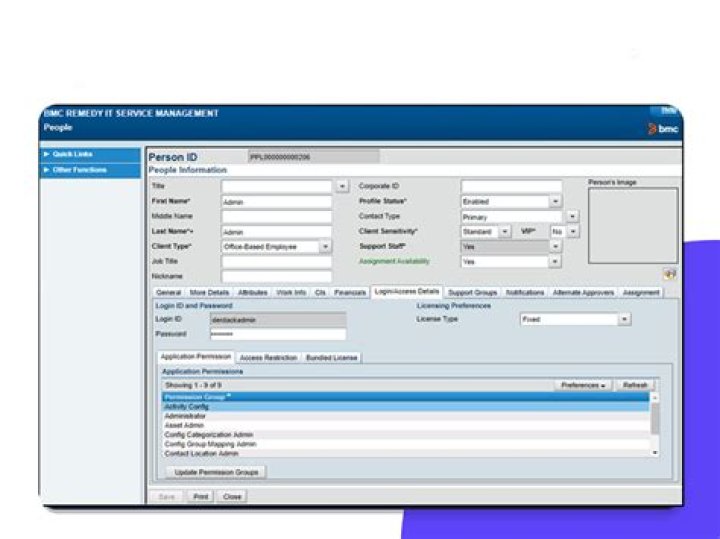The height and width of the screenshot is (539, 720).
Task: Click the Print button
Action: click(201, 497)
